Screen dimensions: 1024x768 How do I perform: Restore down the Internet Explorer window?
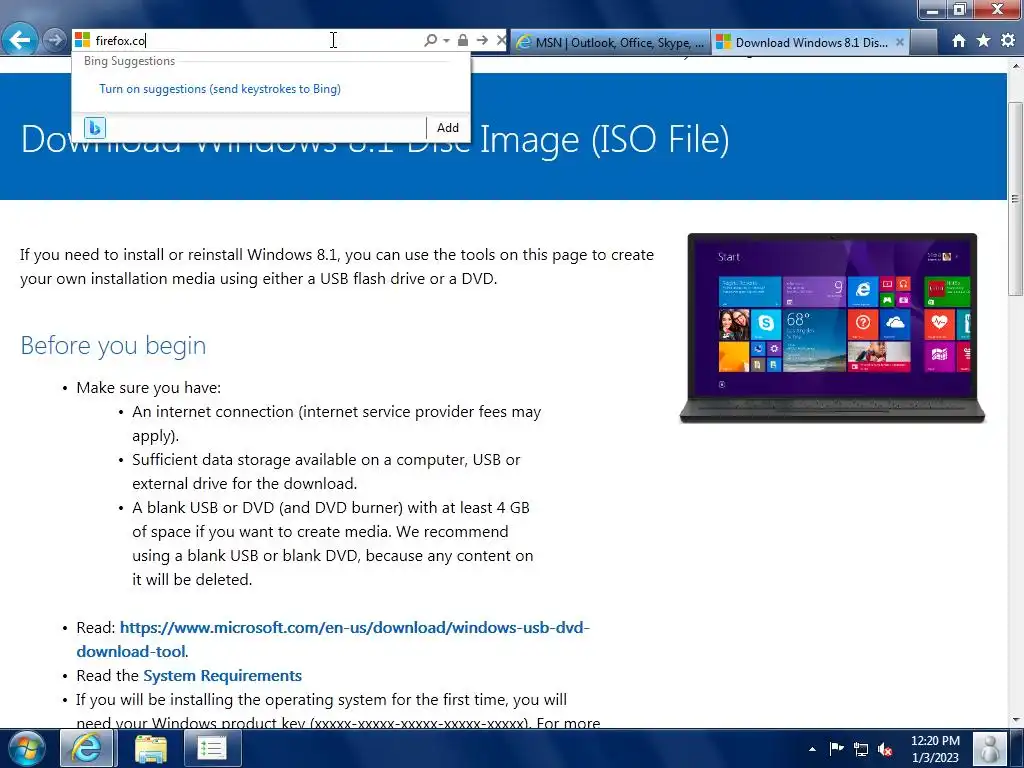click(x=959, y=10)
